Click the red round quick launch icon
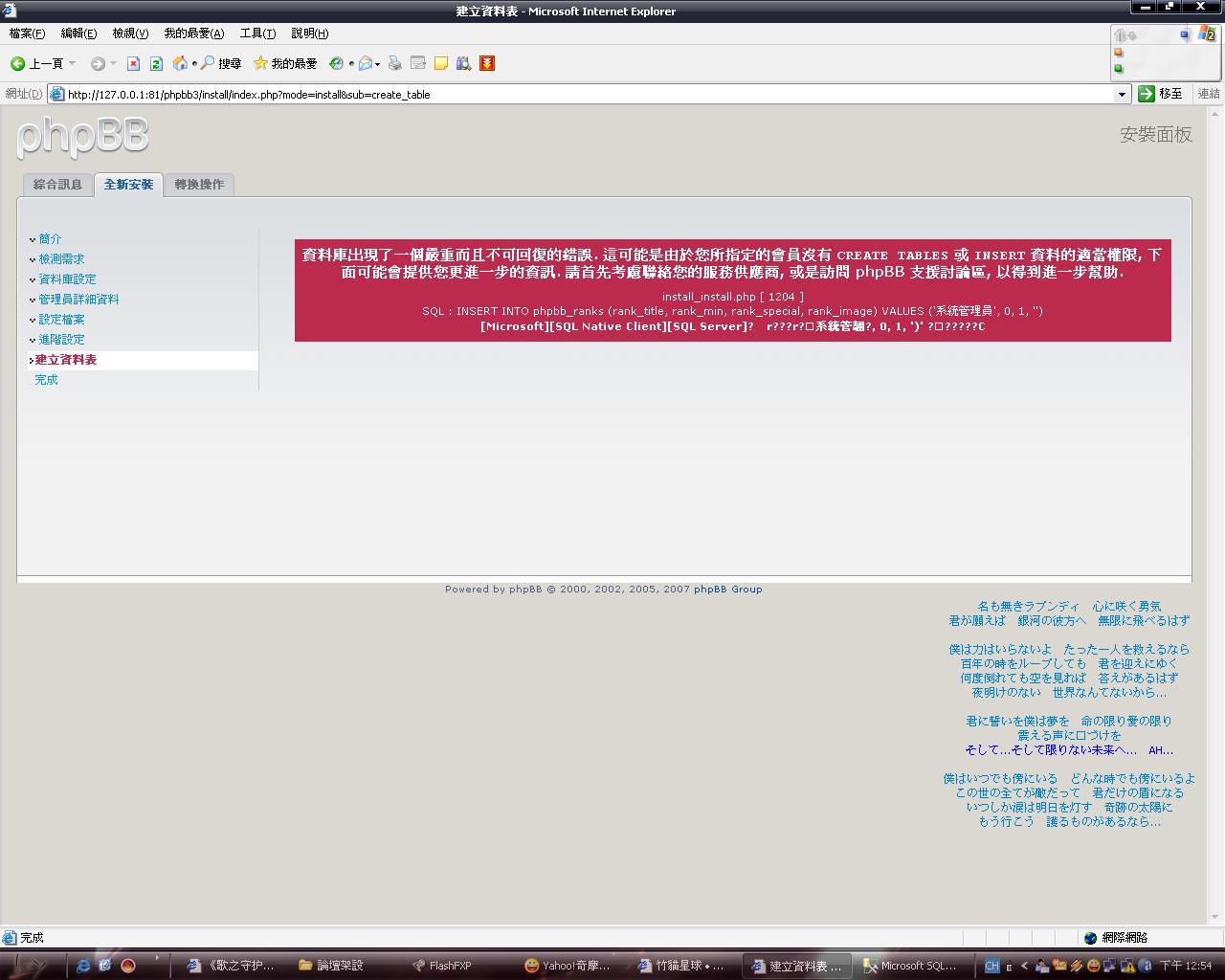 (128, 966)
